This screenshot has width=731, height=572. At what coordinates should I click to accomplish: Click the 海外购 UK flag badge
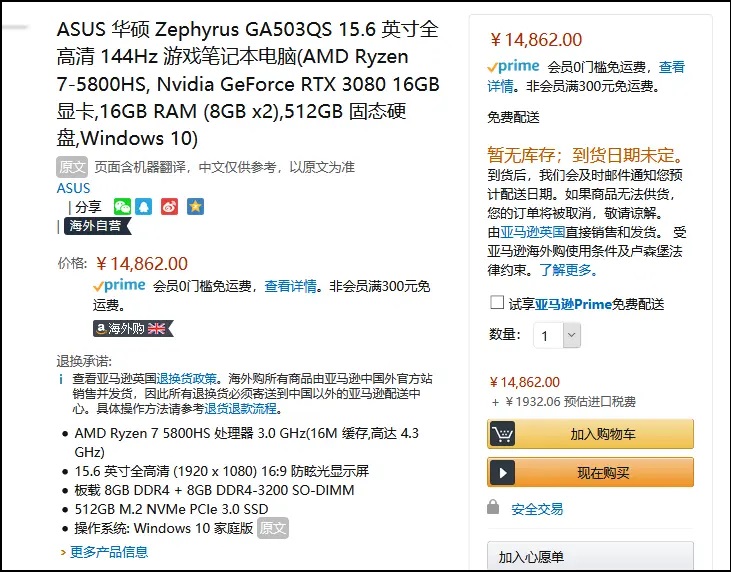point(133,329)
